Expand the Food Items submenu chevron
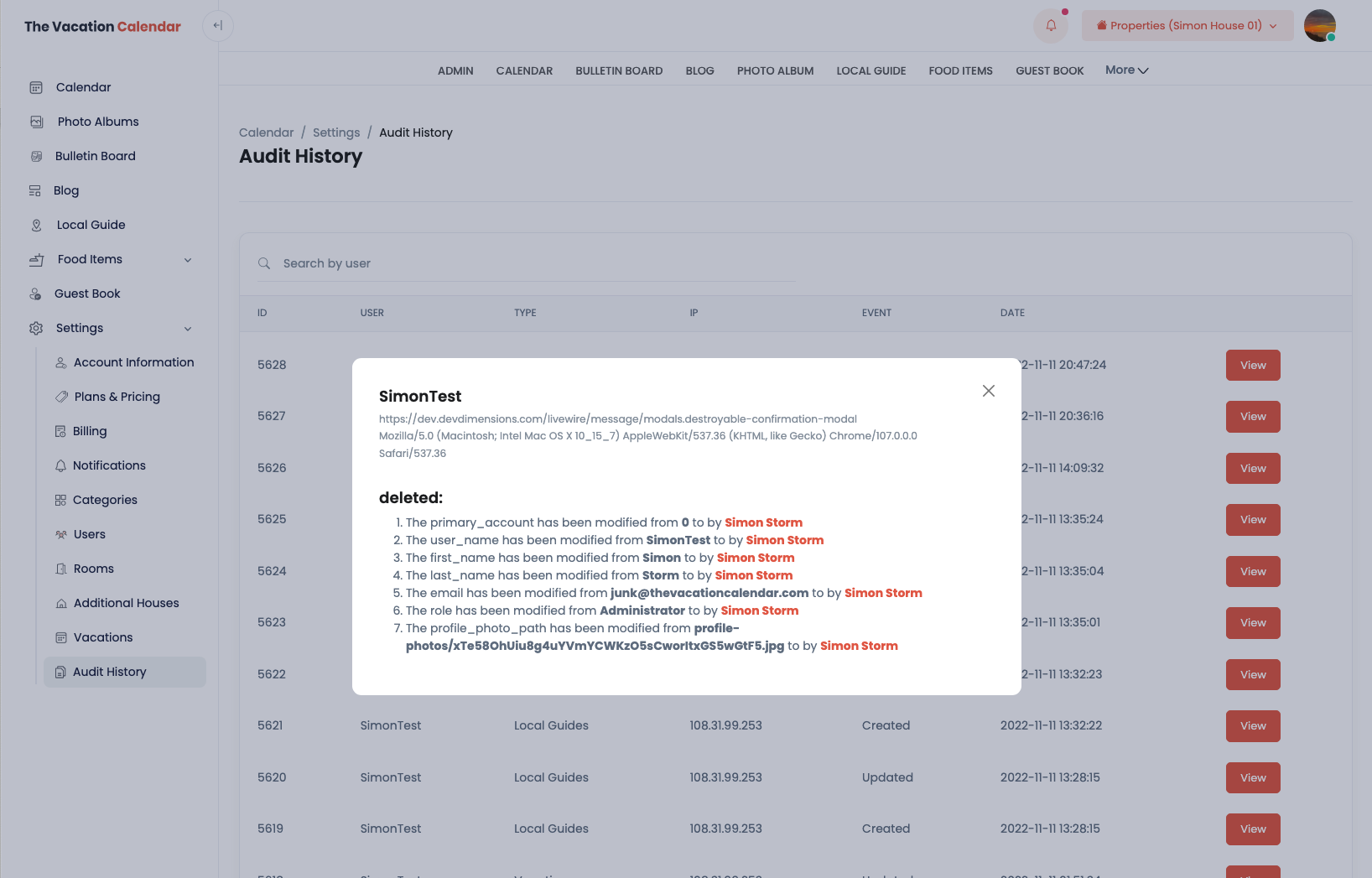 [x=188, y=260]
